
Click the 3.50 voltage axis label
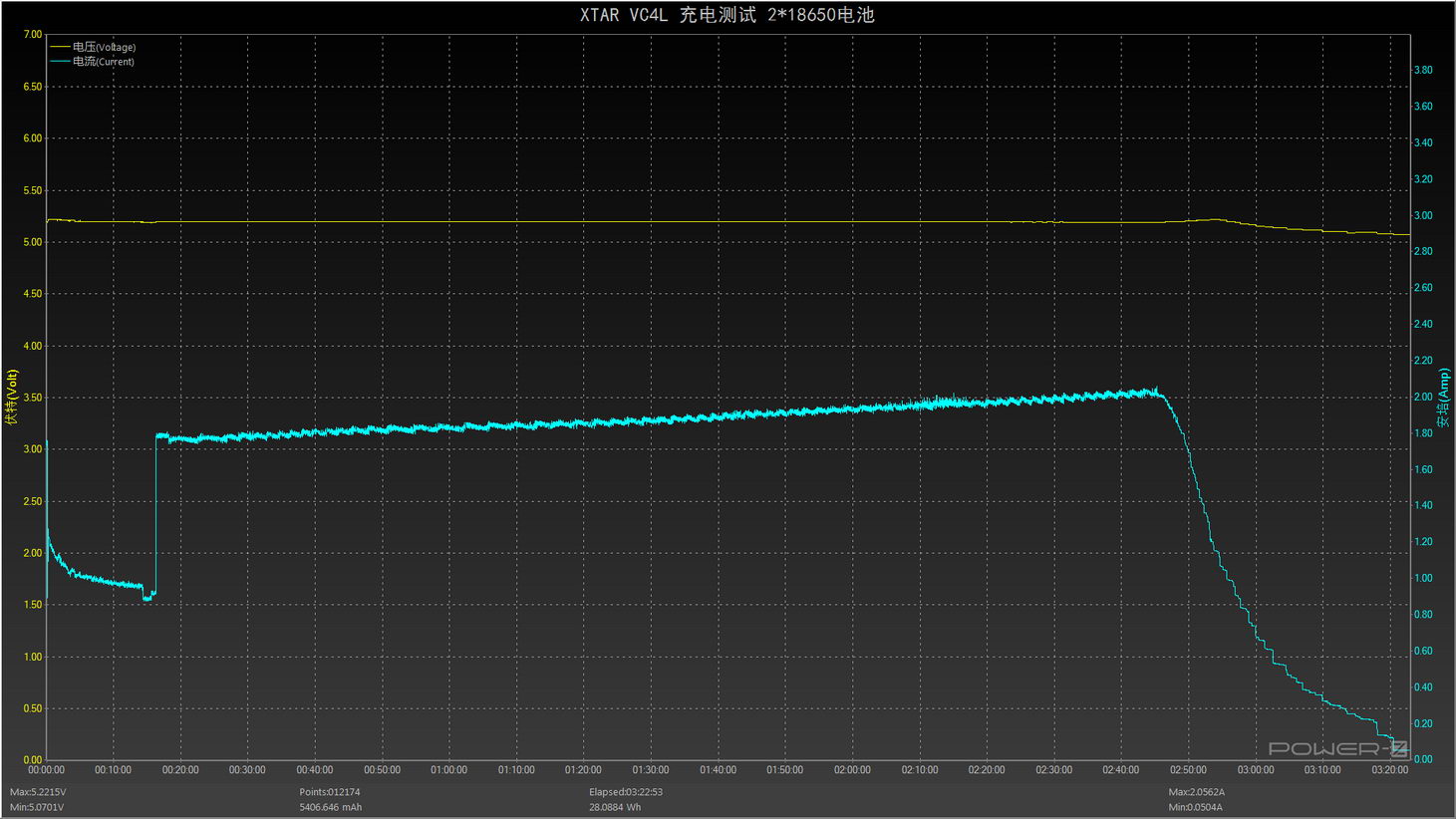(x=33, y=398)
